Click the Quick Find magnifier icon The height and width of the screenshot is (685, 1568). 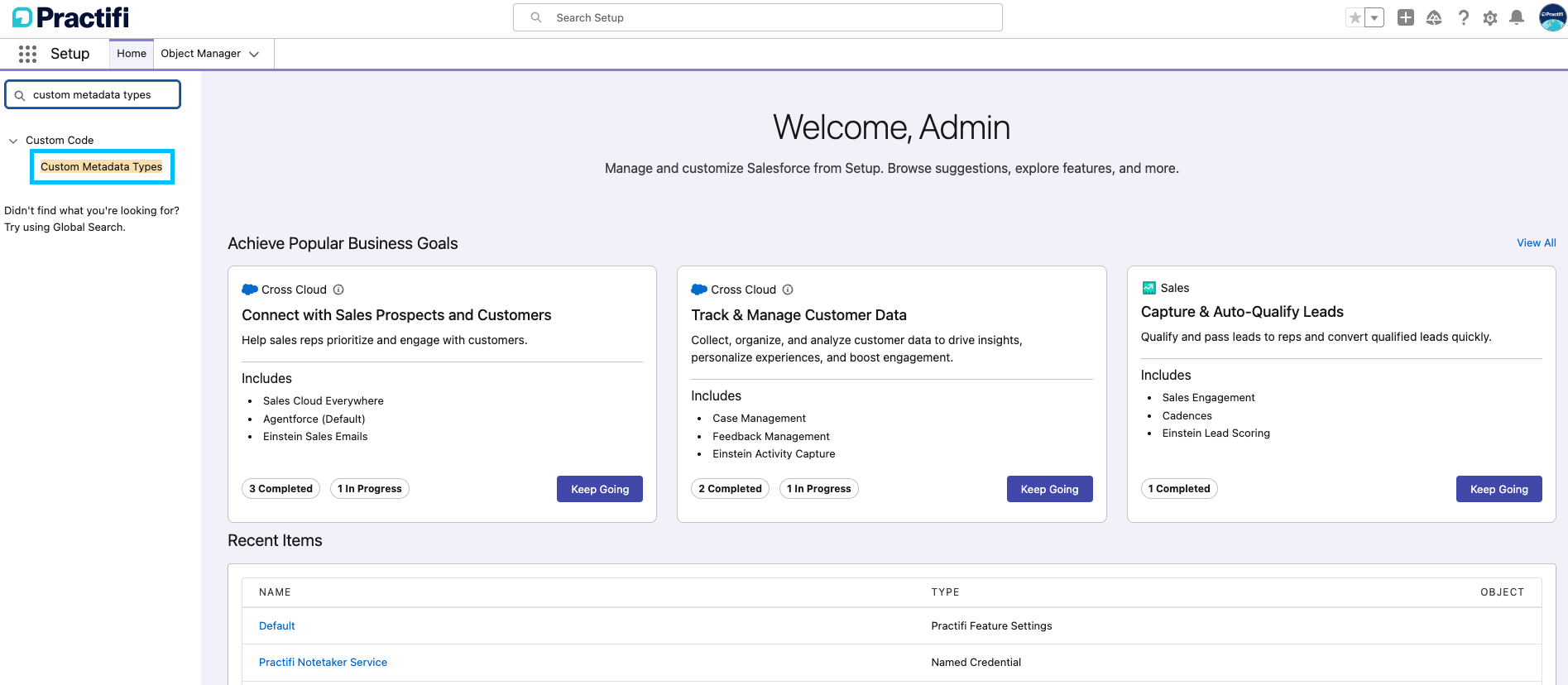(x=20, y=95)
